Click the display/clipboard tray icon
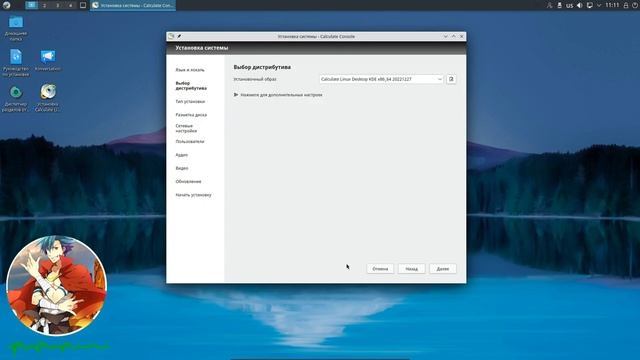 click(x=589, y=5)
